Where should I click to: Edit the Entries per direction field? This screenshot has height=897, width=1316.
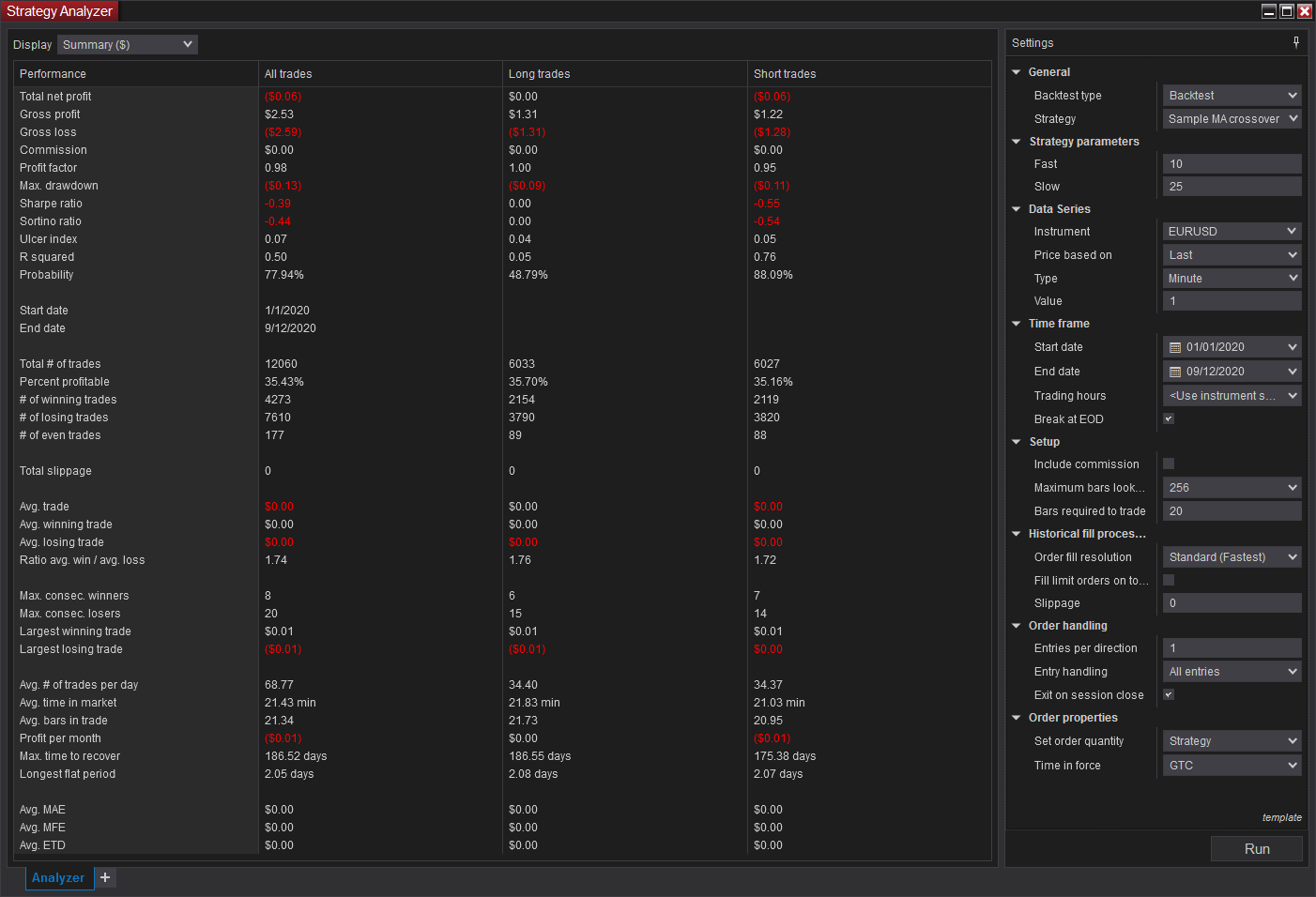[x=1232, y=648]
